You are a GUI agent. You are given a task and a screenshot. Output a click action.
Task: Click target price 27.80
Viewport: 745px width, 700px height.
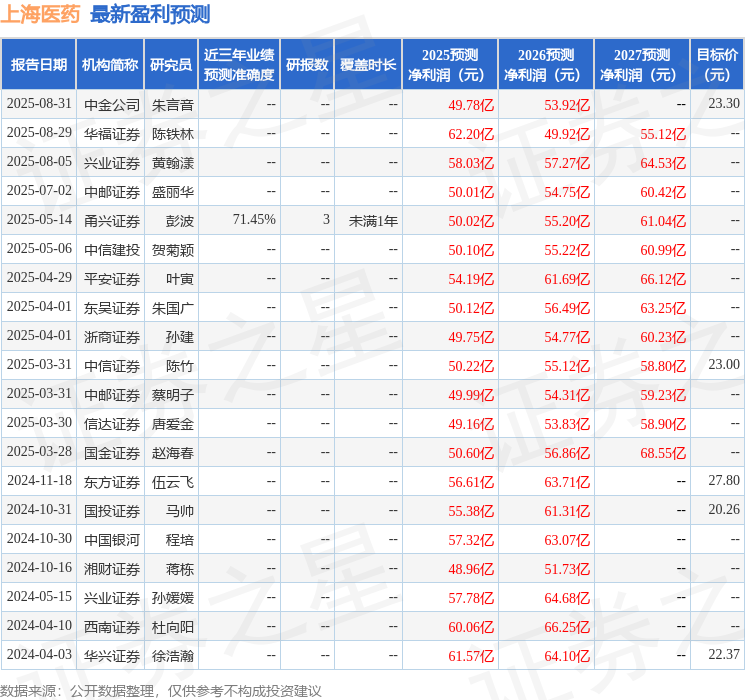tap(724, 480)
